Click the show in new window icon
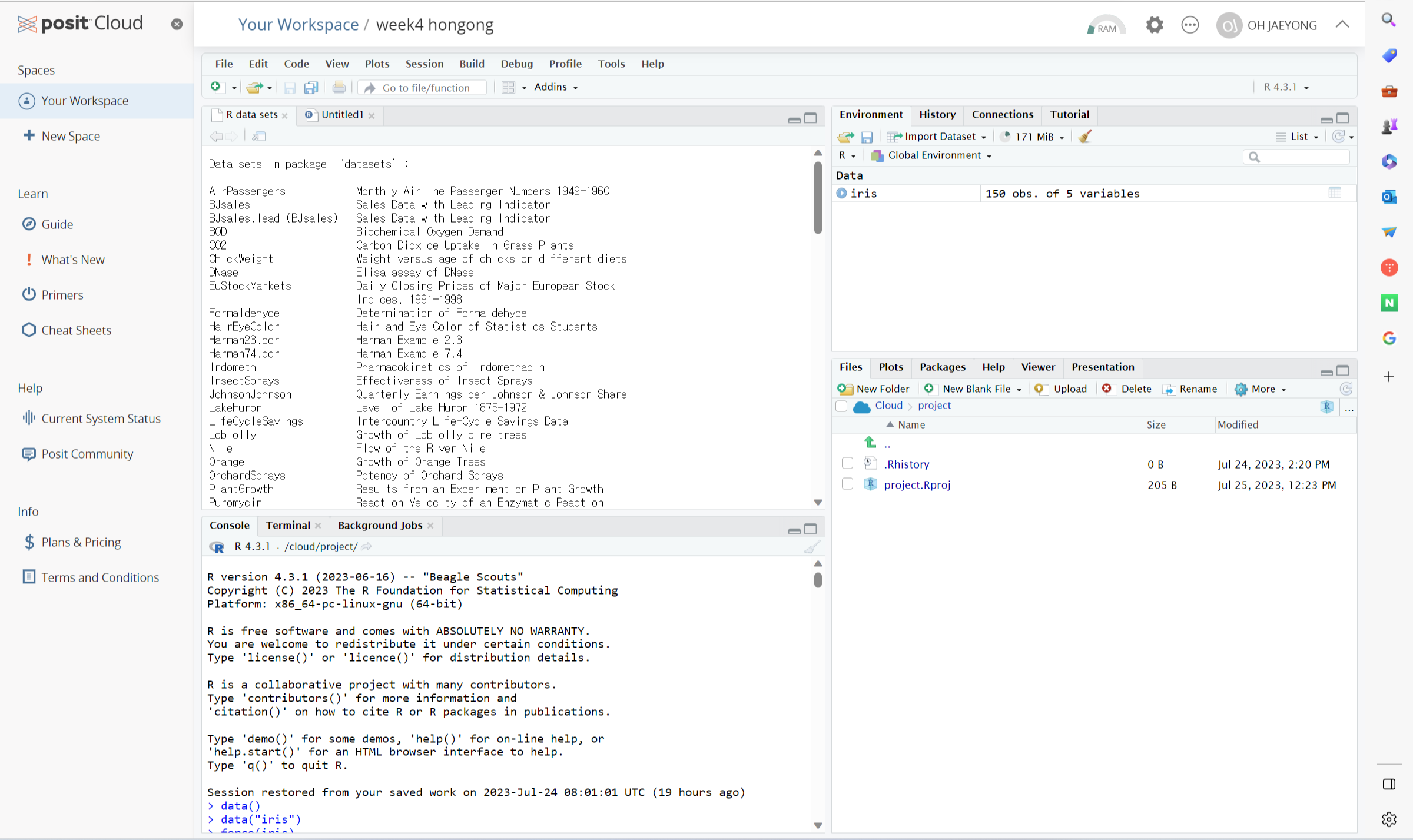This screenshot has width=1413, height=840. click(x=259, y=137)
